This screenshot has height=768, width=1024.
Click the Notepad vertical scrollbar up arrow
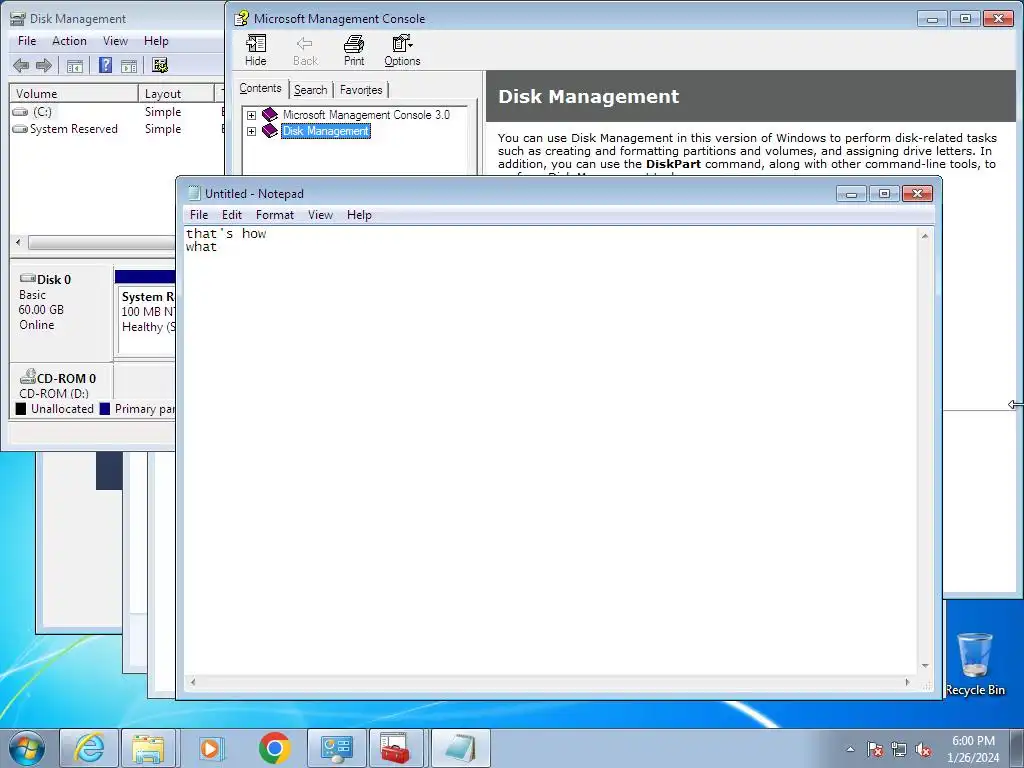925,236
